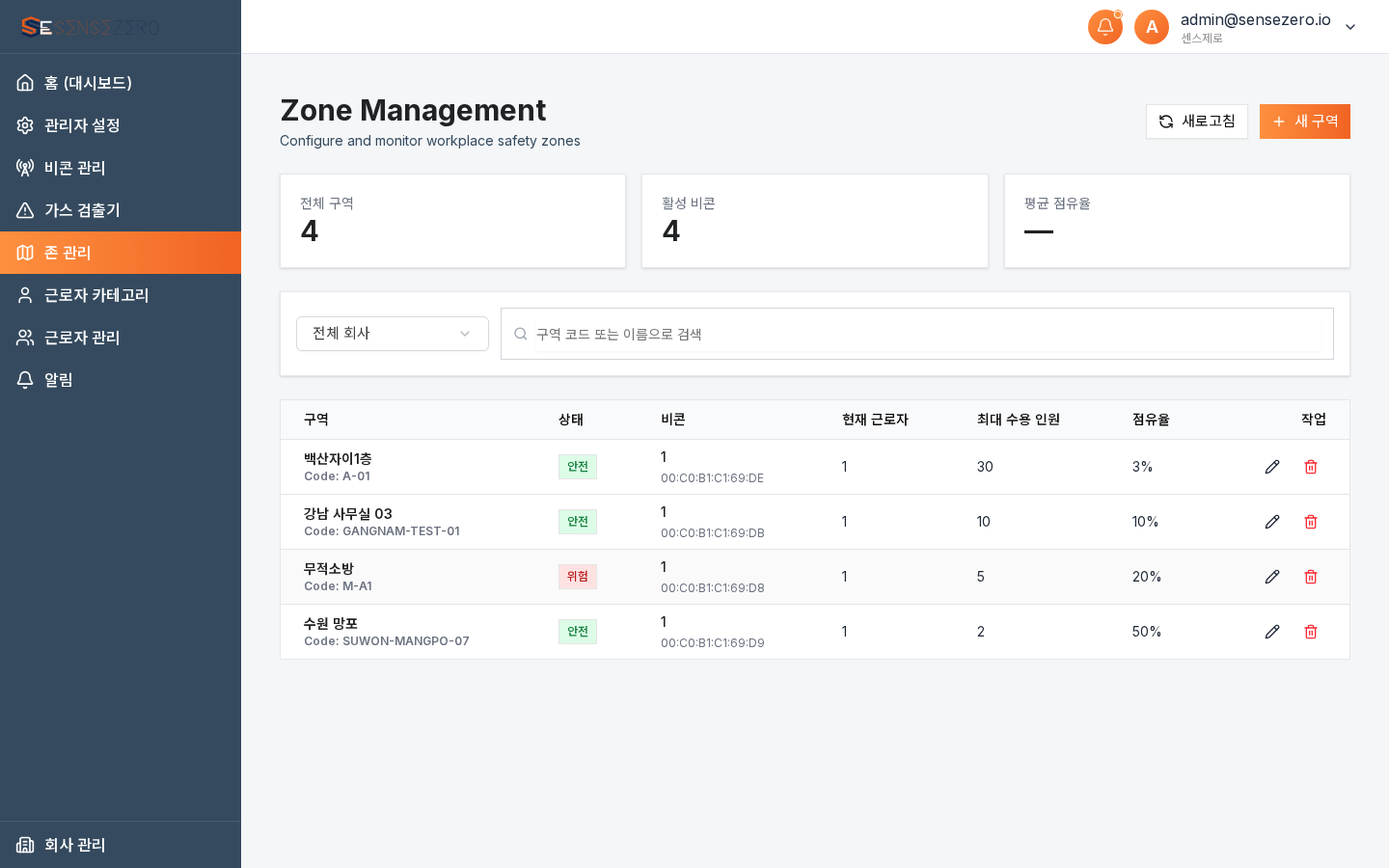
Task: Click the 새로고침 refresh button
Action: [1197, 122]
